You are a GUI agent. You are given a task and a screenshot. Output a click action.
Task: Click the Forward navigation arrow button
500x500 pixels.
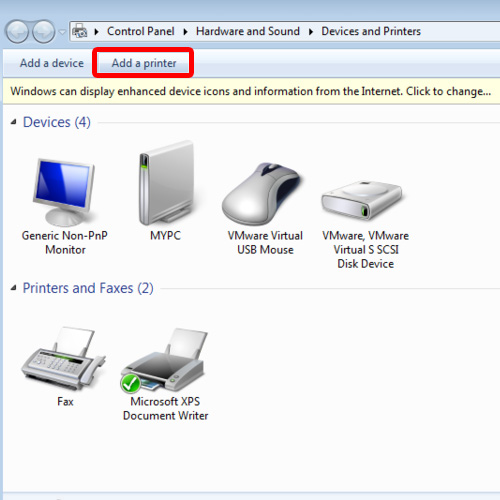click(44, 32)
